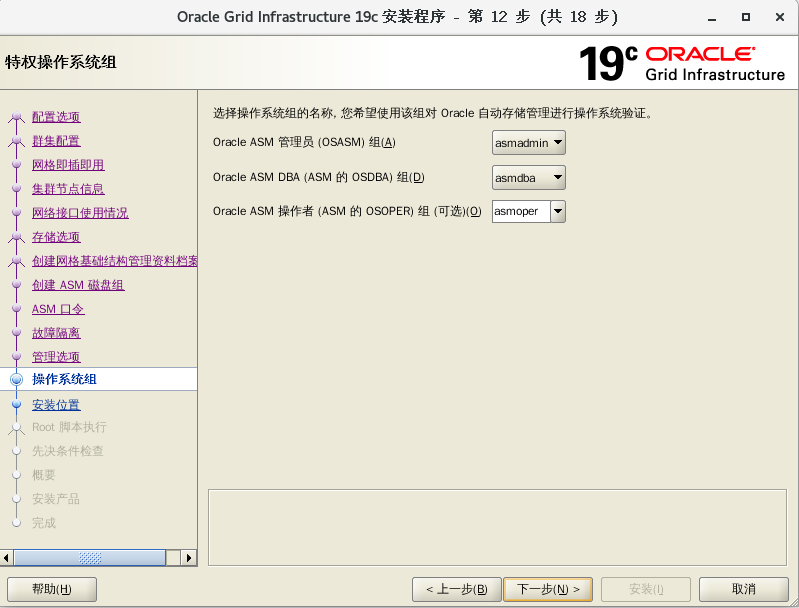
Task: Open the OSASM group asmadmin dropdown
Action: pos(528,143)
